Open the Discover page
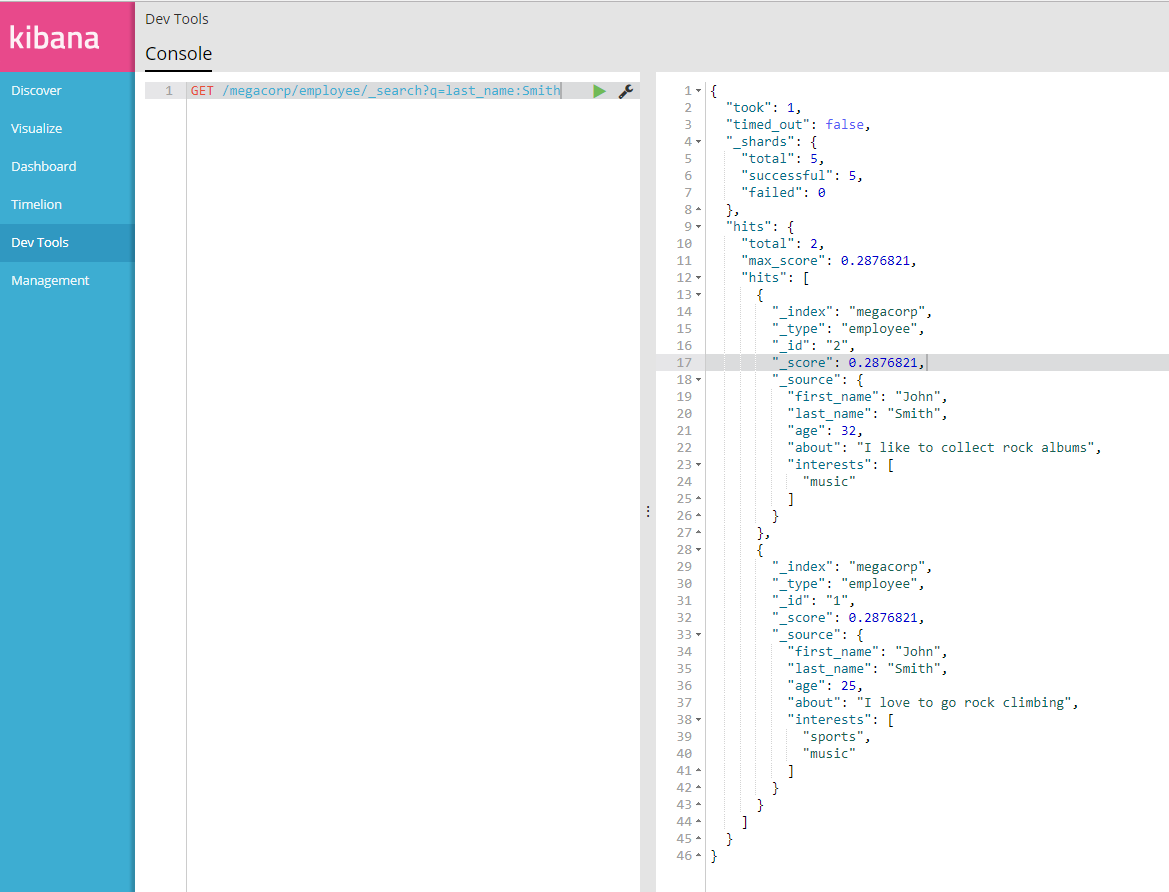This screenshot has width=1169, height=892. [36, 90]
